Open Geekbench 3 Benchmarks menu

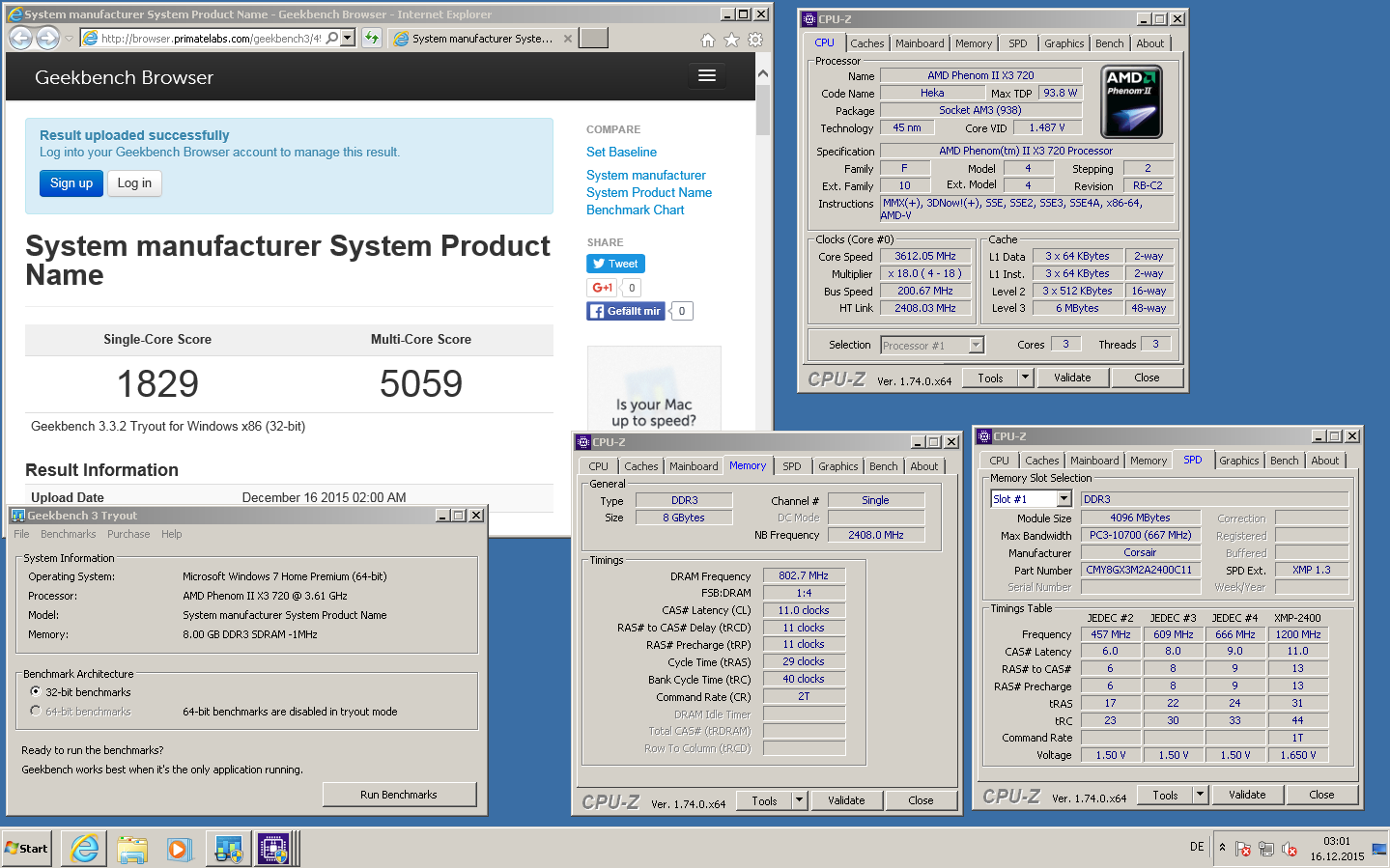pyautogui.click(x=68, y=534)
